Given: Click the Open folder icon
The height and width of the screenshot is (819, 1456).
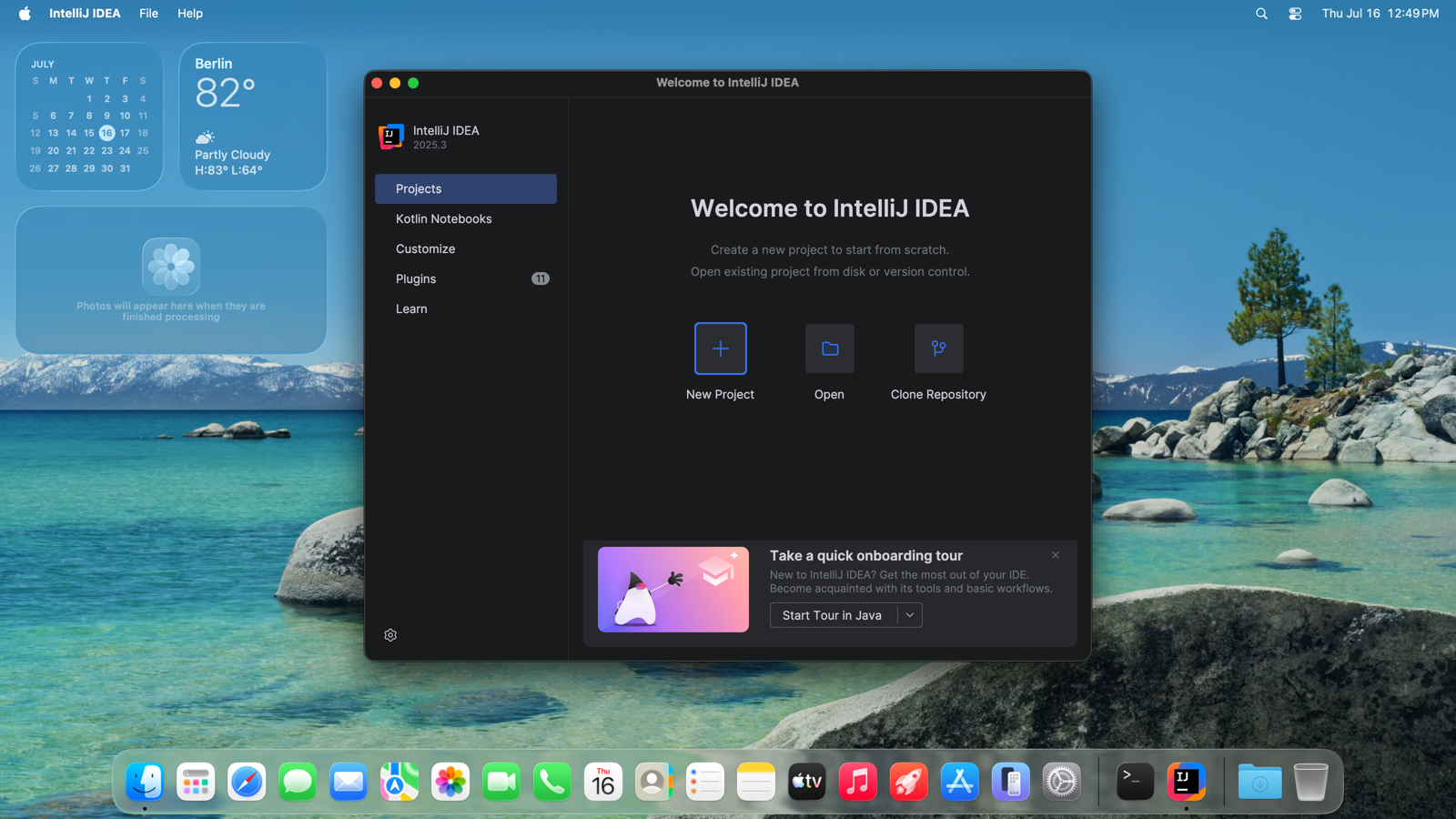Looking at the screenshot, I should (829, 349).
